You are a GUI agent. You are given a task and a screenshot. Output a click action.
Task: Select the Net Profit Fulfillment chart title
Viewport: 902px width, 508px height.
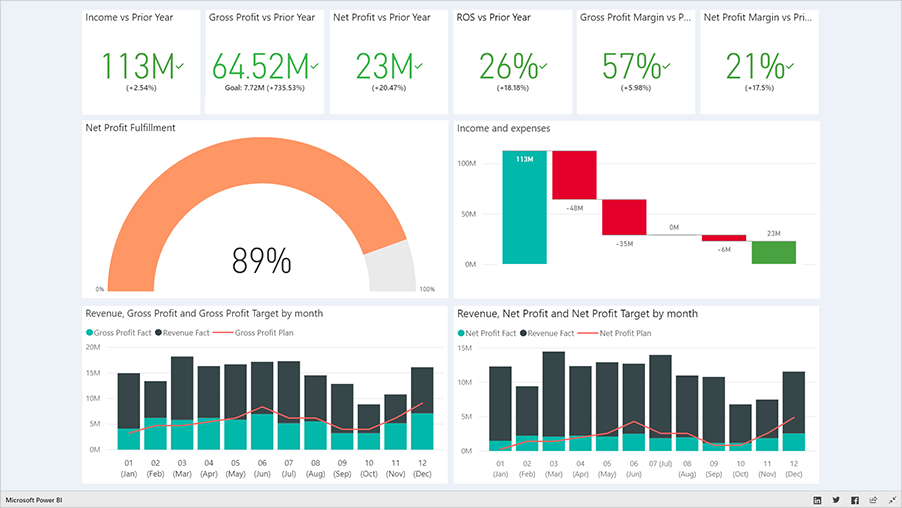click(131, 128)
